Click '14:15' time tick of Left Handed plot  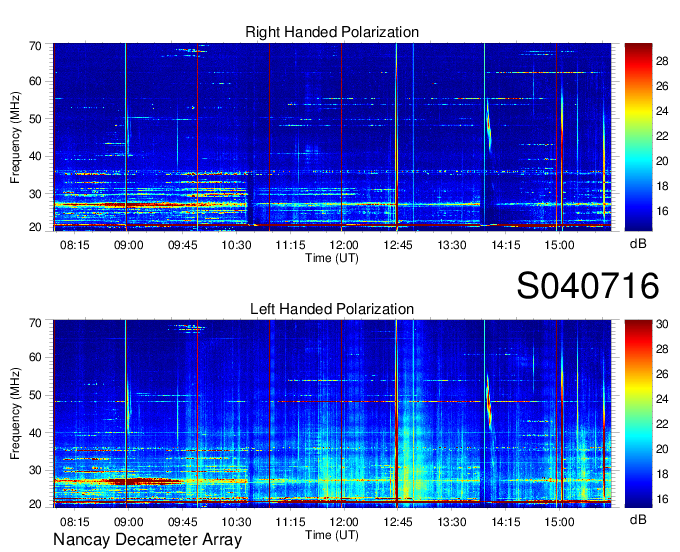pyautogui.click(x=506, y=522)
